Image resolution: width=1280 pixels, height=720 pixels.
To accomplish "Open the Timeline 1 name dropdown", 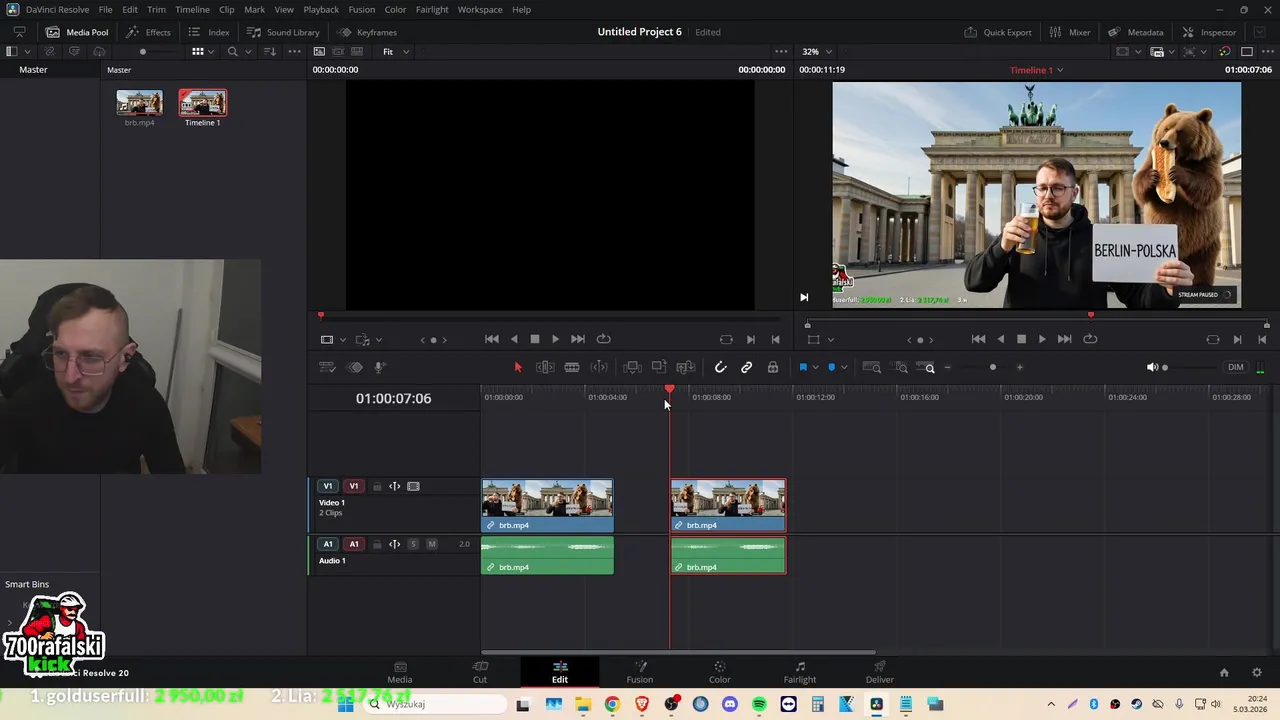I will click(1036, 70).
